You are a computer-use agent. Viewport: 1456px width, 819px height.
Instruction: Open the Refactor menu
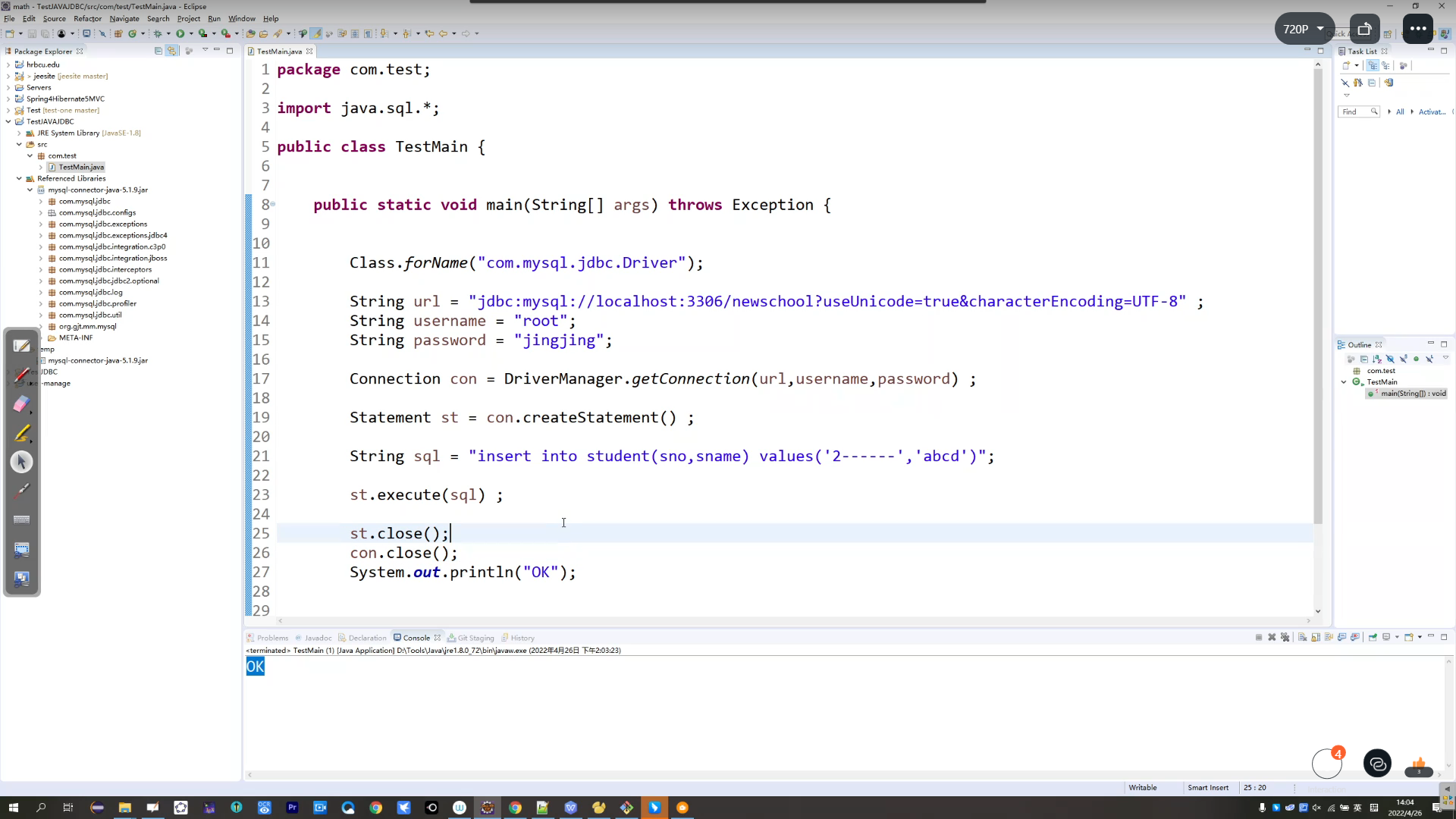point(87,18)
